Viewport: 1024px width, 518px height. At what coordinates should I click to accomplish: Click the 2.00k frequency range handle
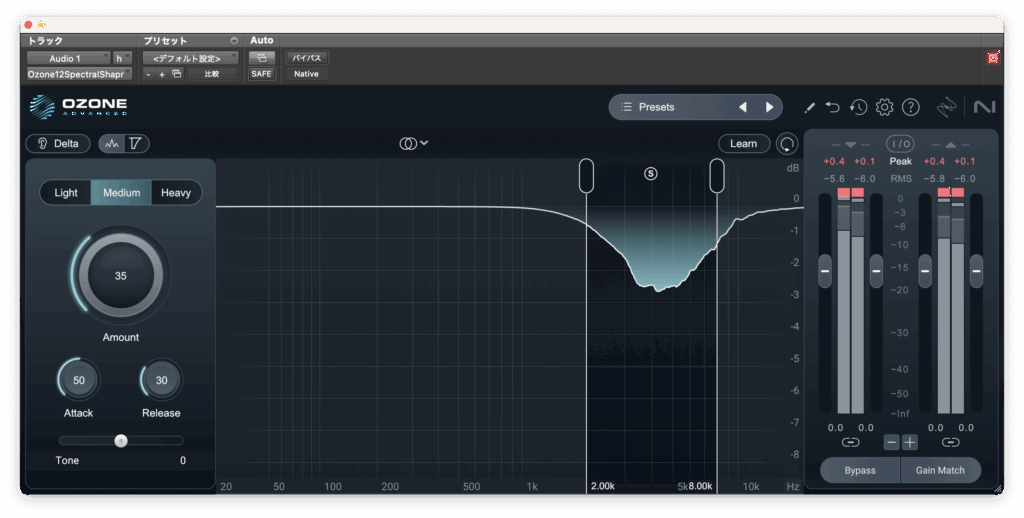coord(587,176)
